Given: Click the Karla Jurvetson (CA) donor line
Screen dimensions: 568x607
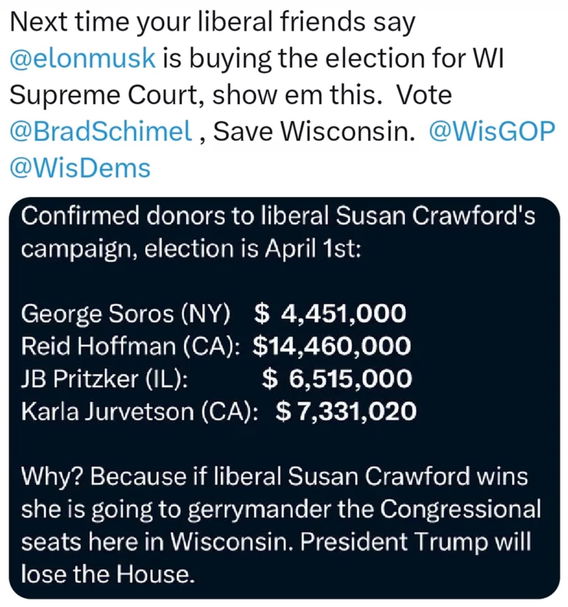Looking at the screenshot, I should pyautogui.click(x=219, y=411).
